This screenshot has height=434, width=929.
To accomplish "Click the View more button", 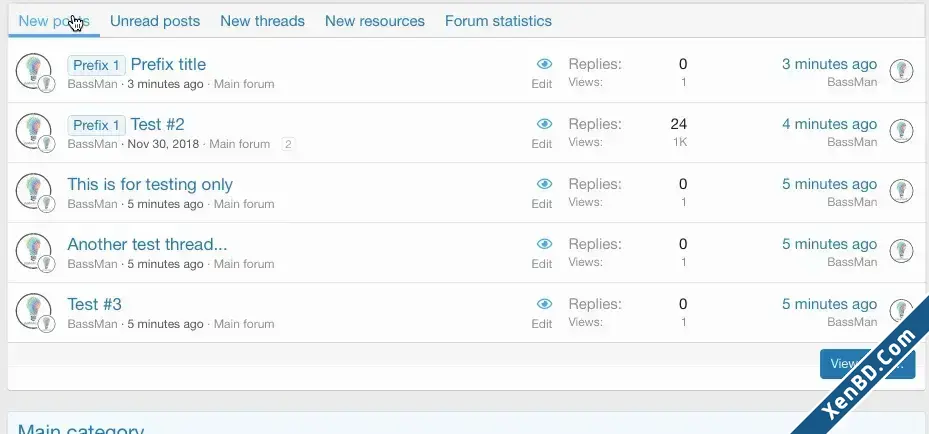I will [x=867, y=364].
